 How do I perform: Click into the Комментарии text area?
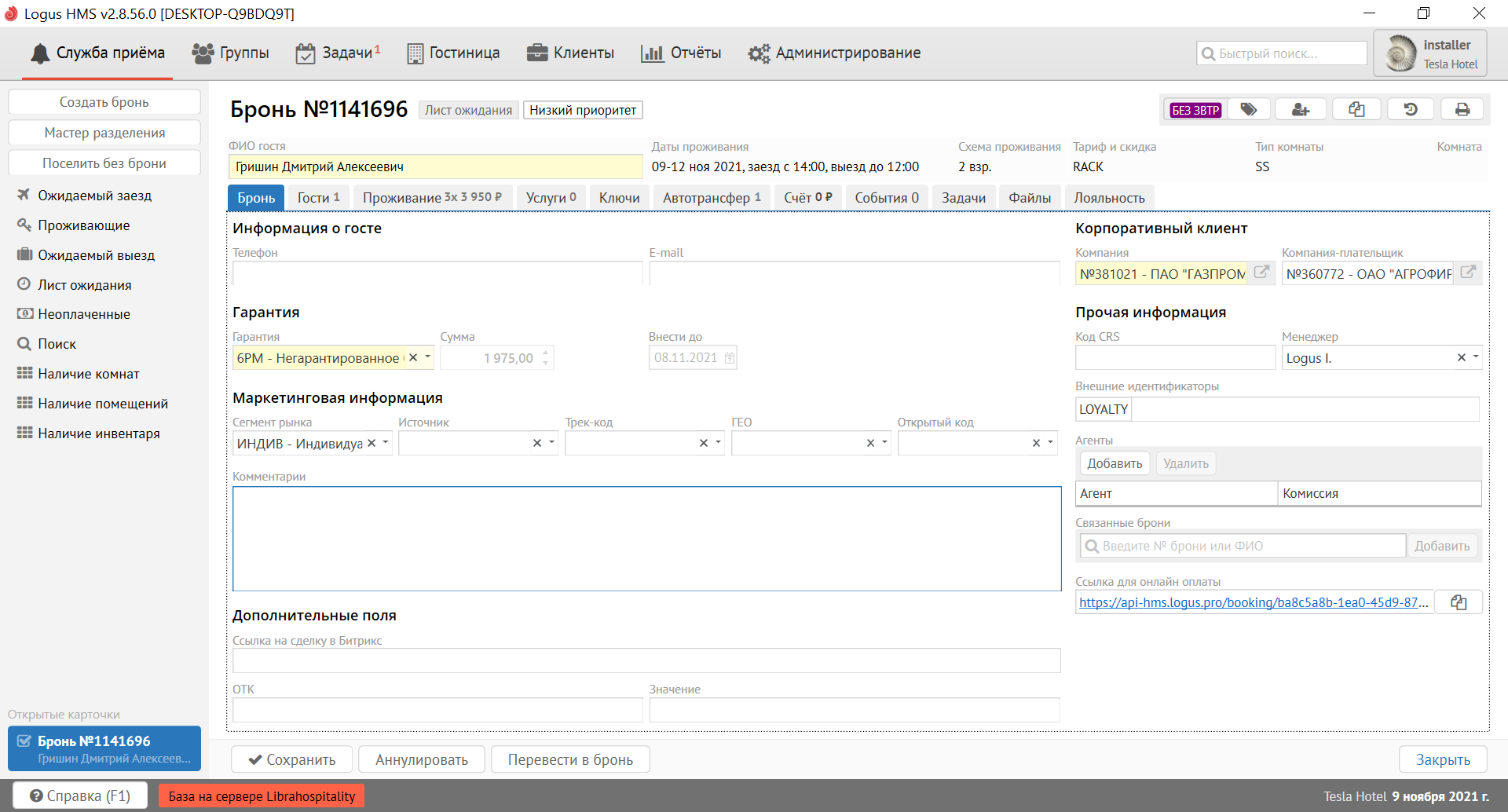coord(646,539)
